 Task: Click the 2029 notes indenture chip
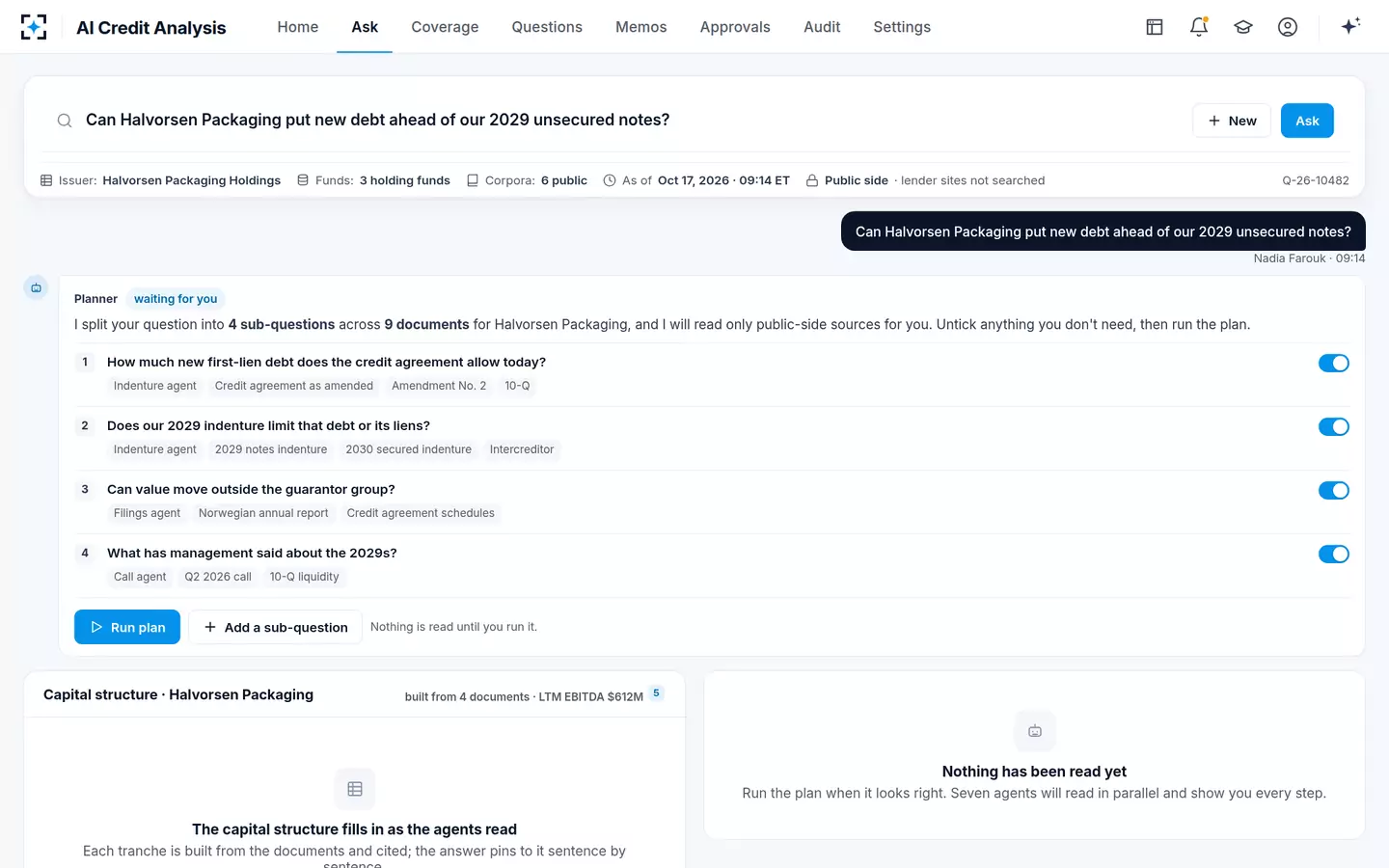271,449
